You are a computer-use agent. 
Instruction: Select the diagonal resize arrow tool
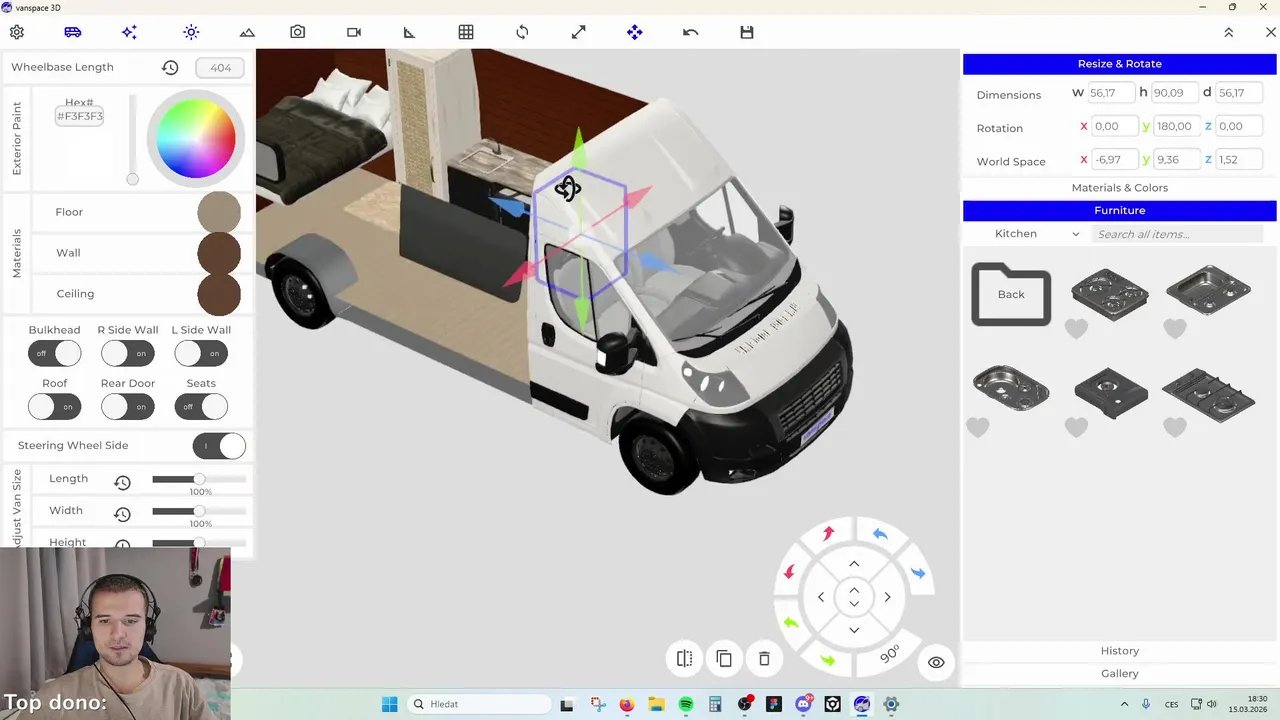(578, 32)
